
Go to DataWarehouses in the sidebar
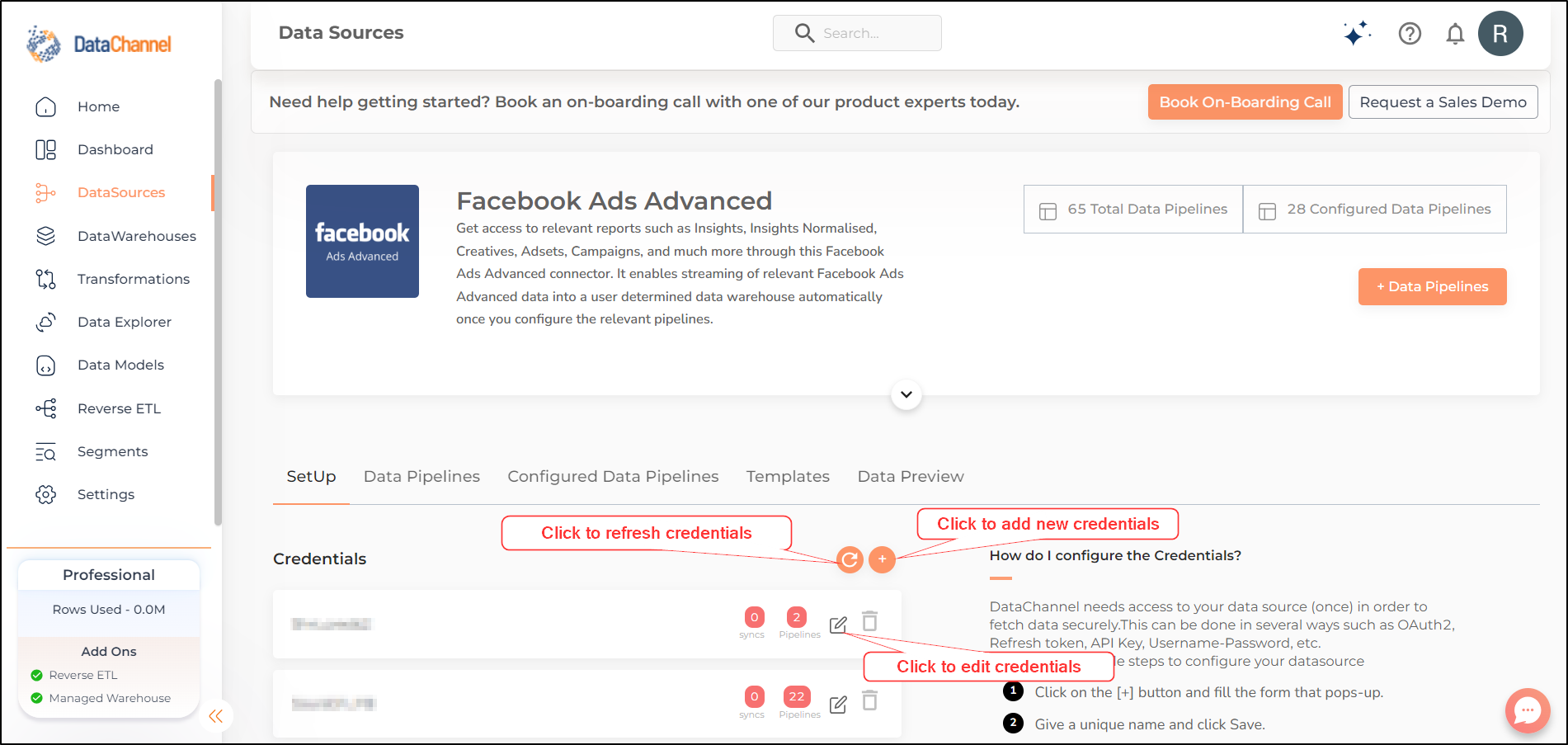[137, 236]
